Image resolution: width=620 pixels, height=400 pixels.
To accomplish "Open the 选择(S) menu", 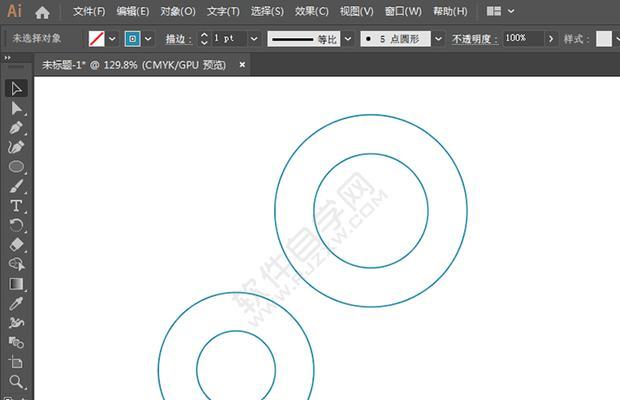I will click(x=267, y=11).
